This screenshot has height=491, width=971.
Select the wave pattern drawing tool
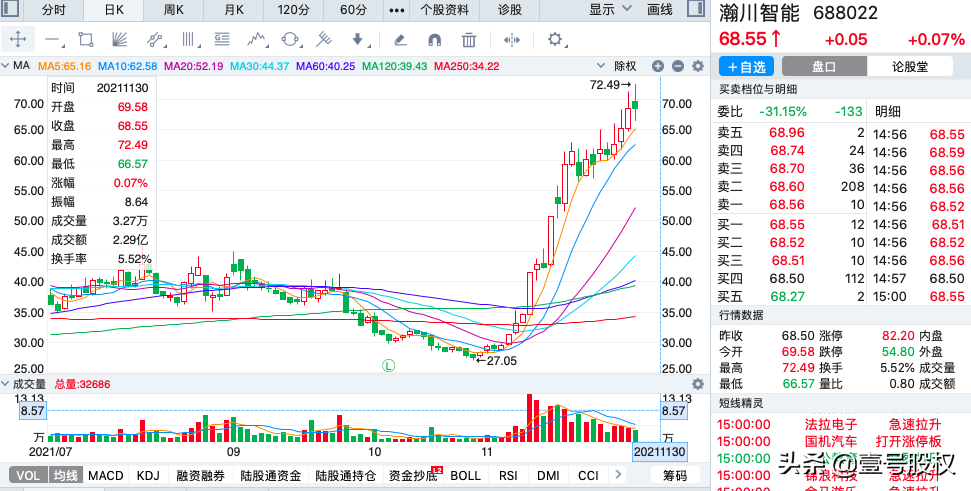(x=257, y=40)
